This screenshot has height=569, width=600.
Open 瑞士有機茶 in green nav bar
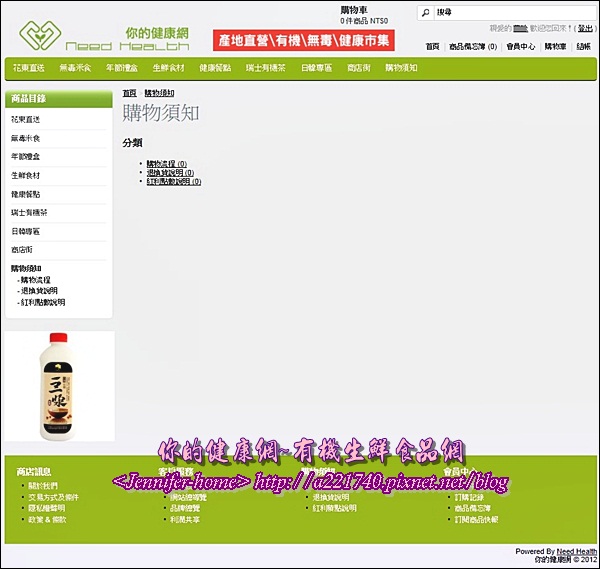click(266, 68)
